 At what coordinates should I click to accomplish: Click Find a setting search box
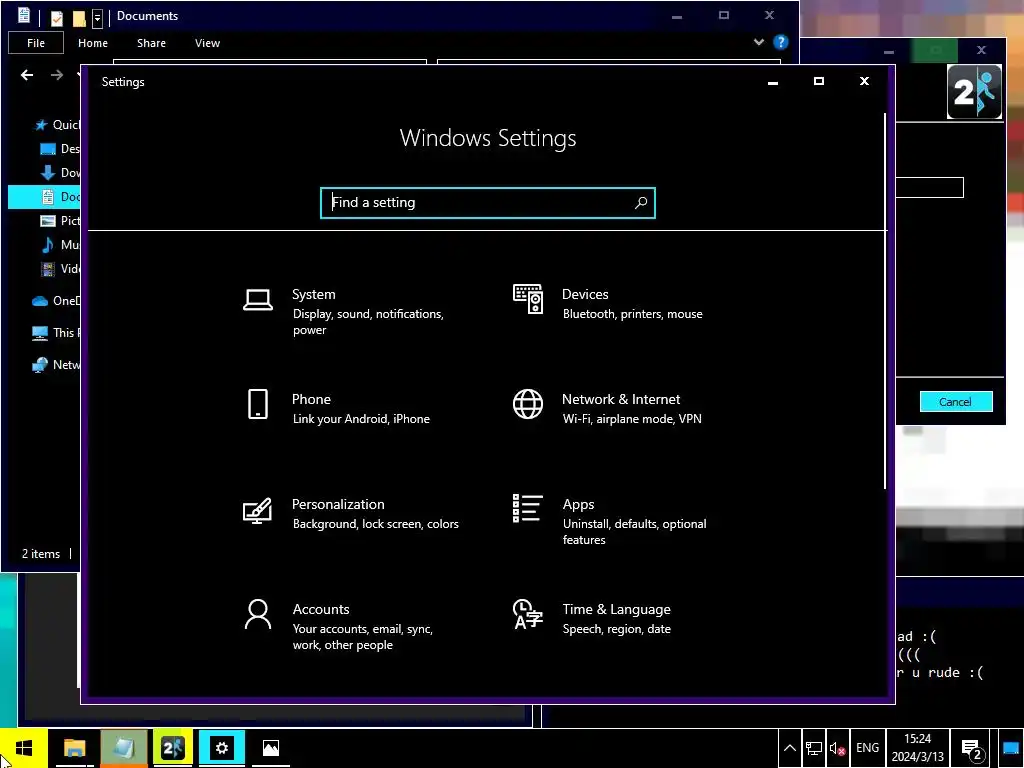[x=487, y=202]
